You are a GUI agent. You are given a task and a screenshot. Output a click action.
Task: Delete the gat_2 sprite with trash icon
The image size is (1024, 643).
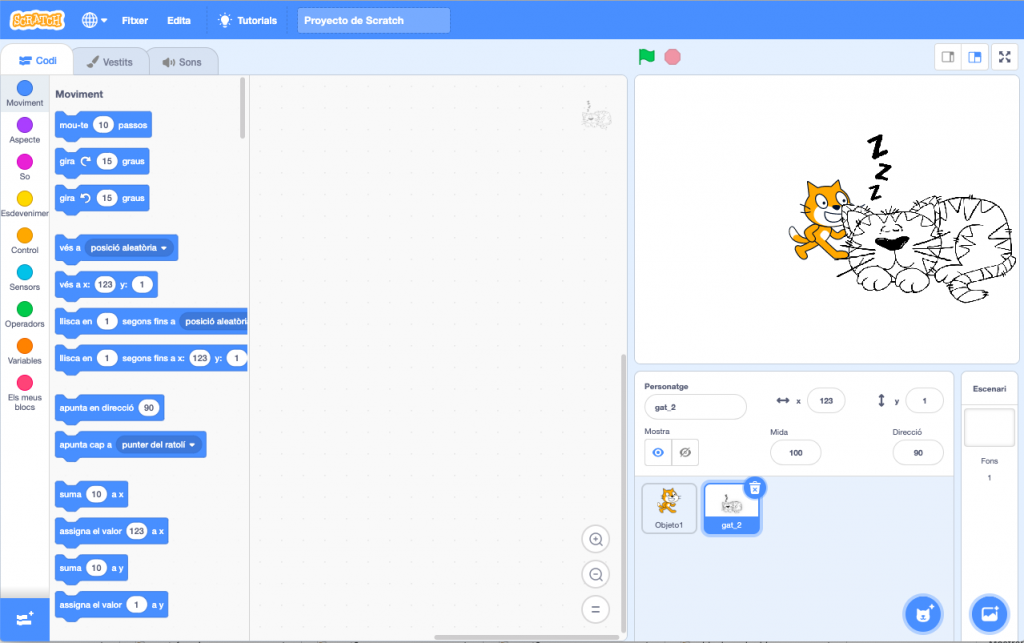pos(755,487)
